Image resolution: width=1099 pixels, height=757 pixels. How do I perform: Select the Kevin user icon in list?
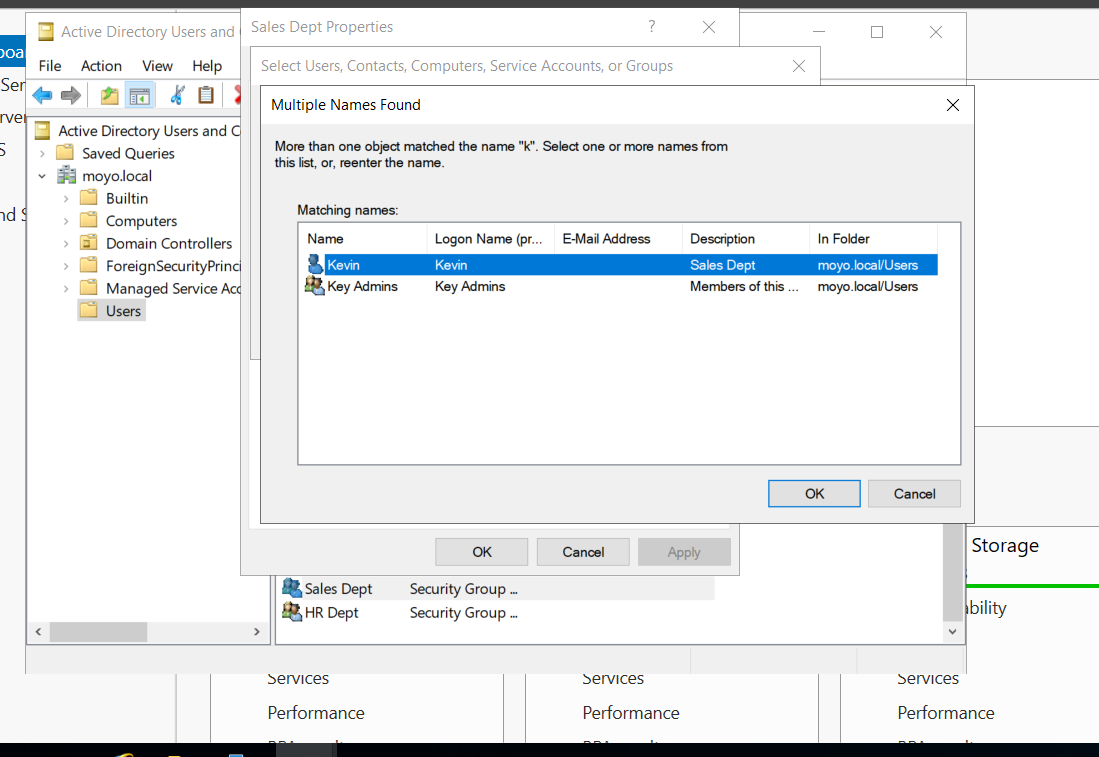coord(316,265)
